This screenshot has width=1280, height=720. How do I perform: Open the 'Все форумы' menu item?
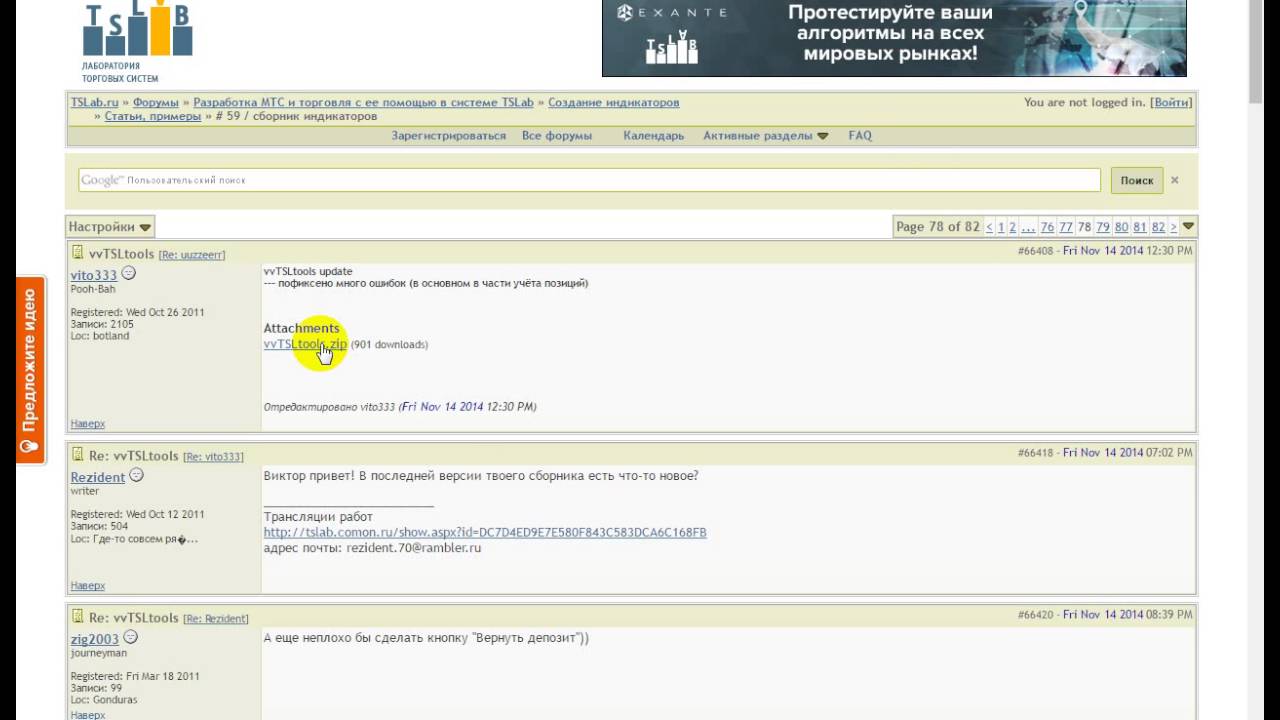pyautogui.click(x=557, y=135)
